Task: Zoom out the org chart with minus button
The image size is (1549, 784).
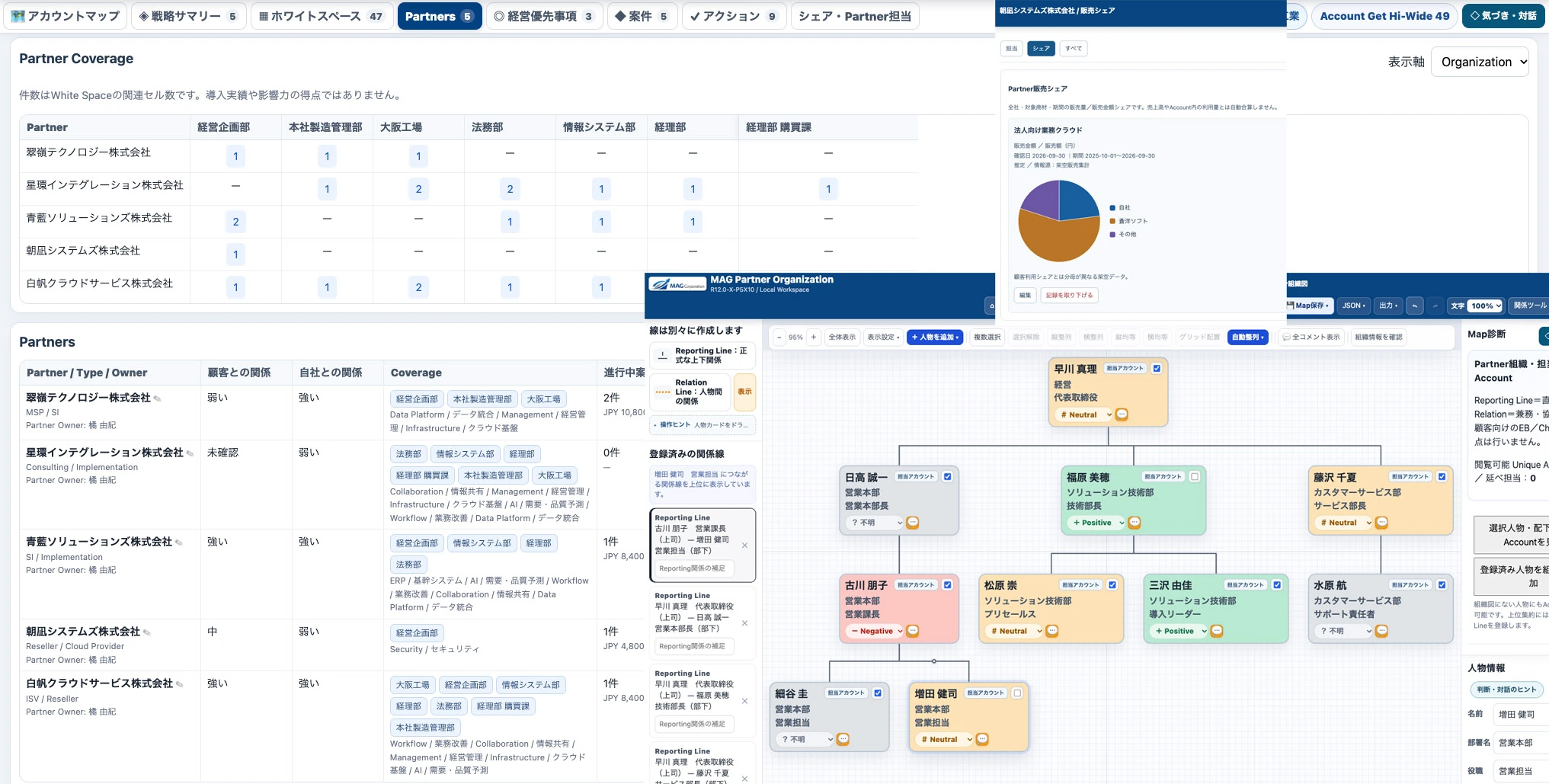Action: pyautogui.click(x=779, y=337)
